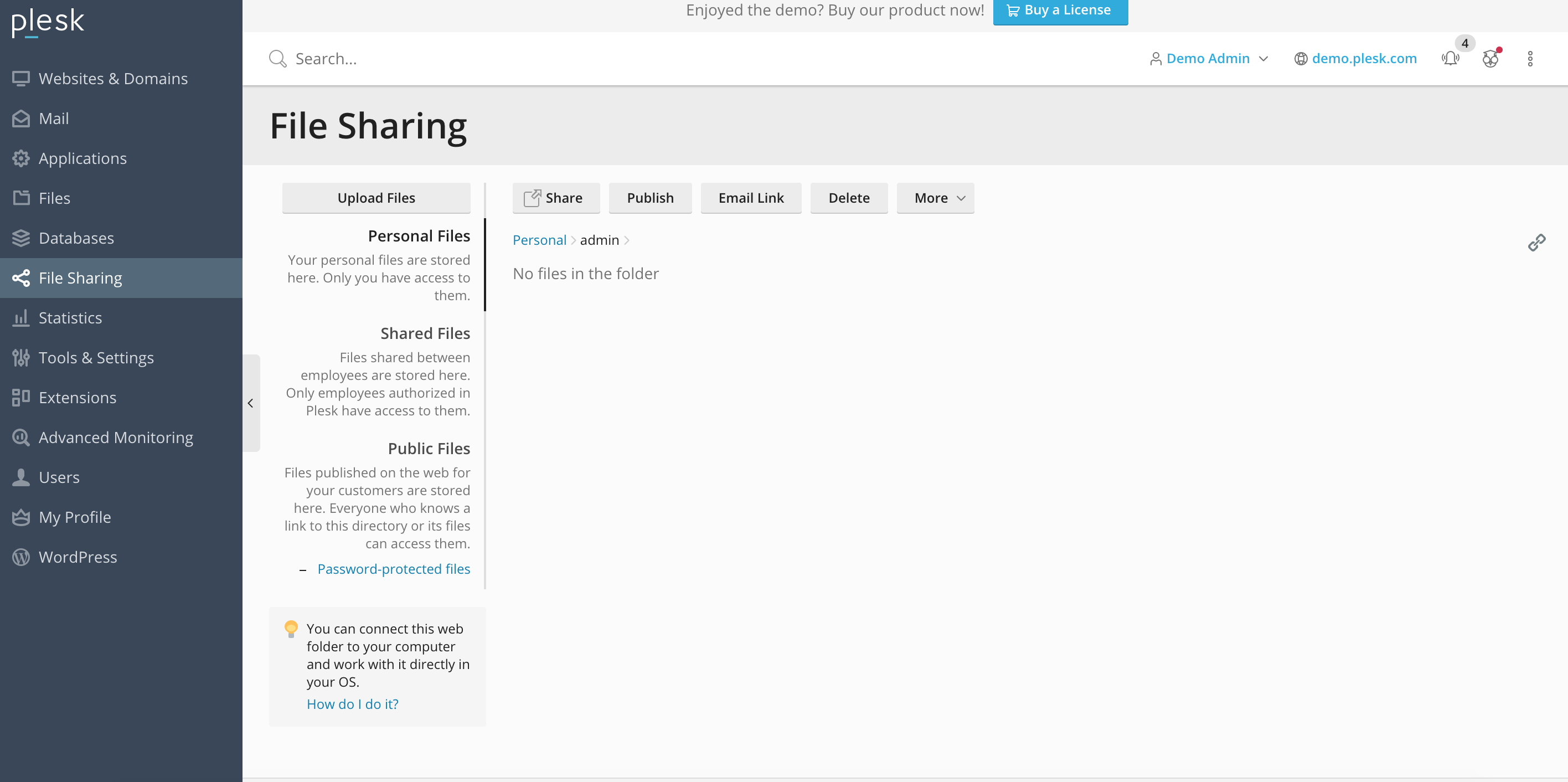Open the Plesk helper octopus icon
The width and height of the screenshot is (1568, 782).
(x=1490, y=59)
